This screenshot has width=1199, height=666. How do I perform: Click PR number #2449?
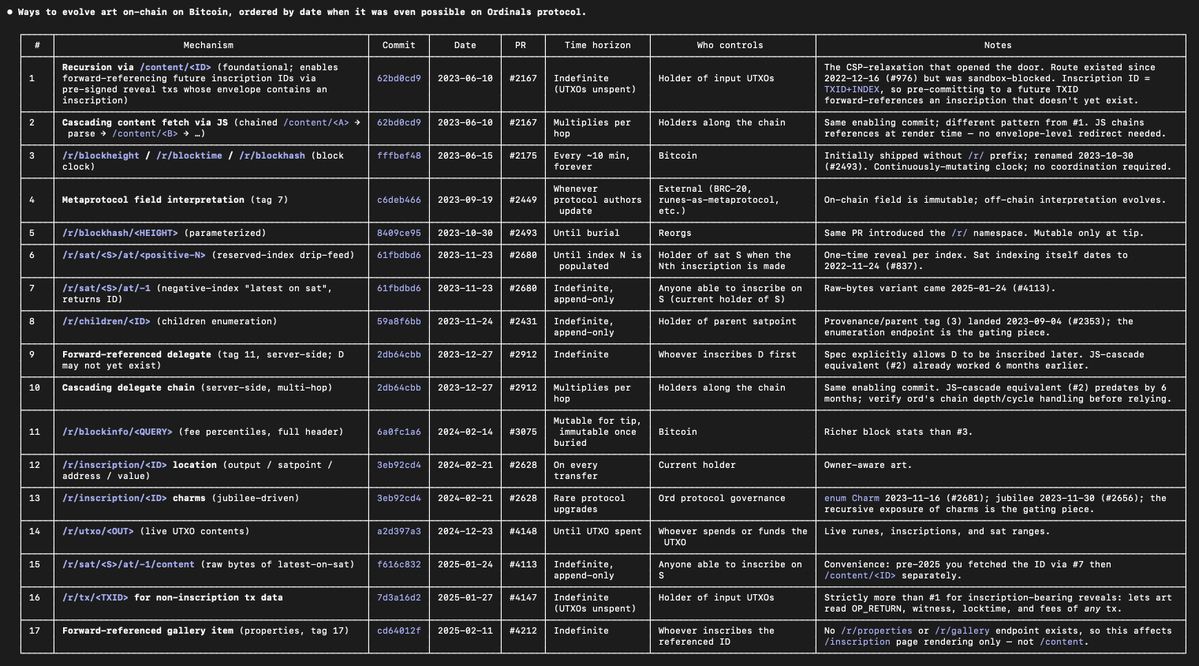pos(523,200)
